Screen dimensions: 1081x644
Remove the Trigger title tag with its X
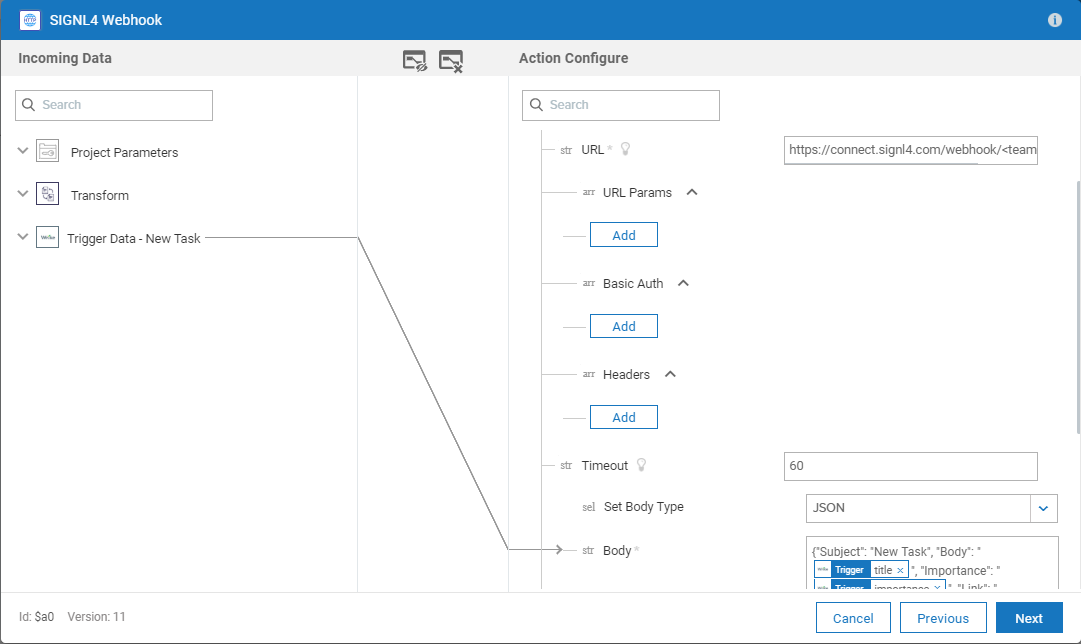pyautogui.click(x=900, y=570)
